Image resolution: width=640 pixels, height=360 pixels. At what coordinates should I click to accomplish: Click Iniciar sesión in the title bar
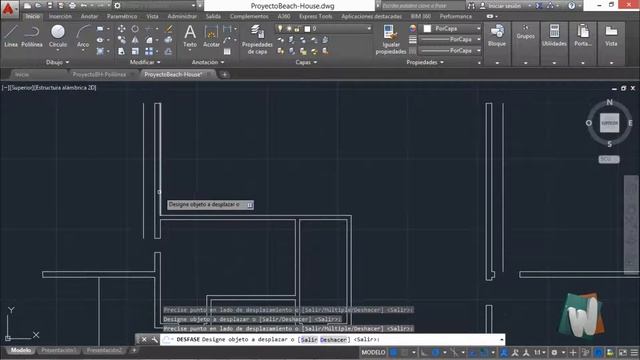504,6
